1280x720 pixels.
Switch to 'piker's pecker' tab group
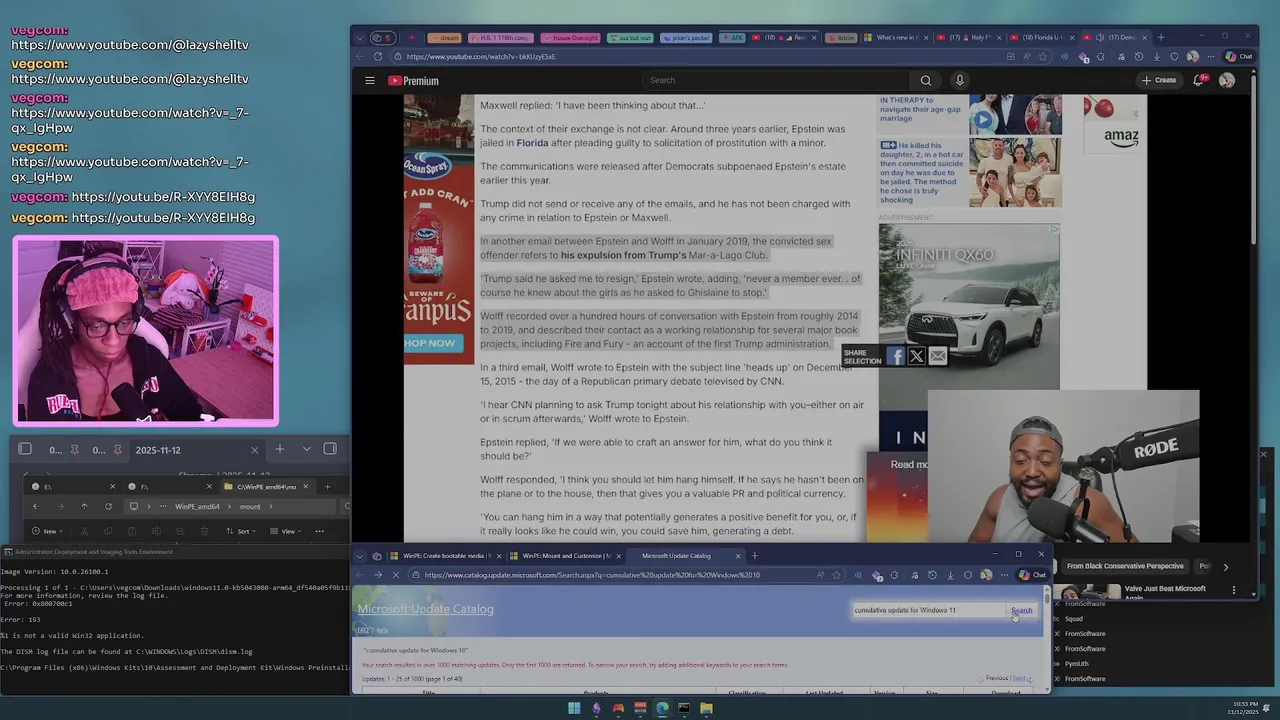pyautogui.click(x=685, y=38)
